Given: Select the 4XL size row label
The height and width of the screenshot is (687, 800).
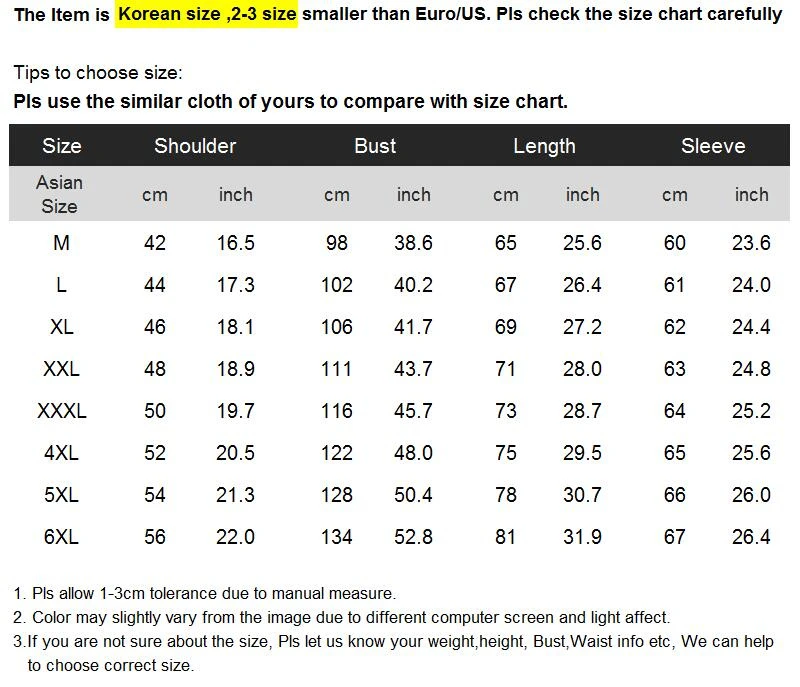Looking at the screenshot, I should click(61, 453).
